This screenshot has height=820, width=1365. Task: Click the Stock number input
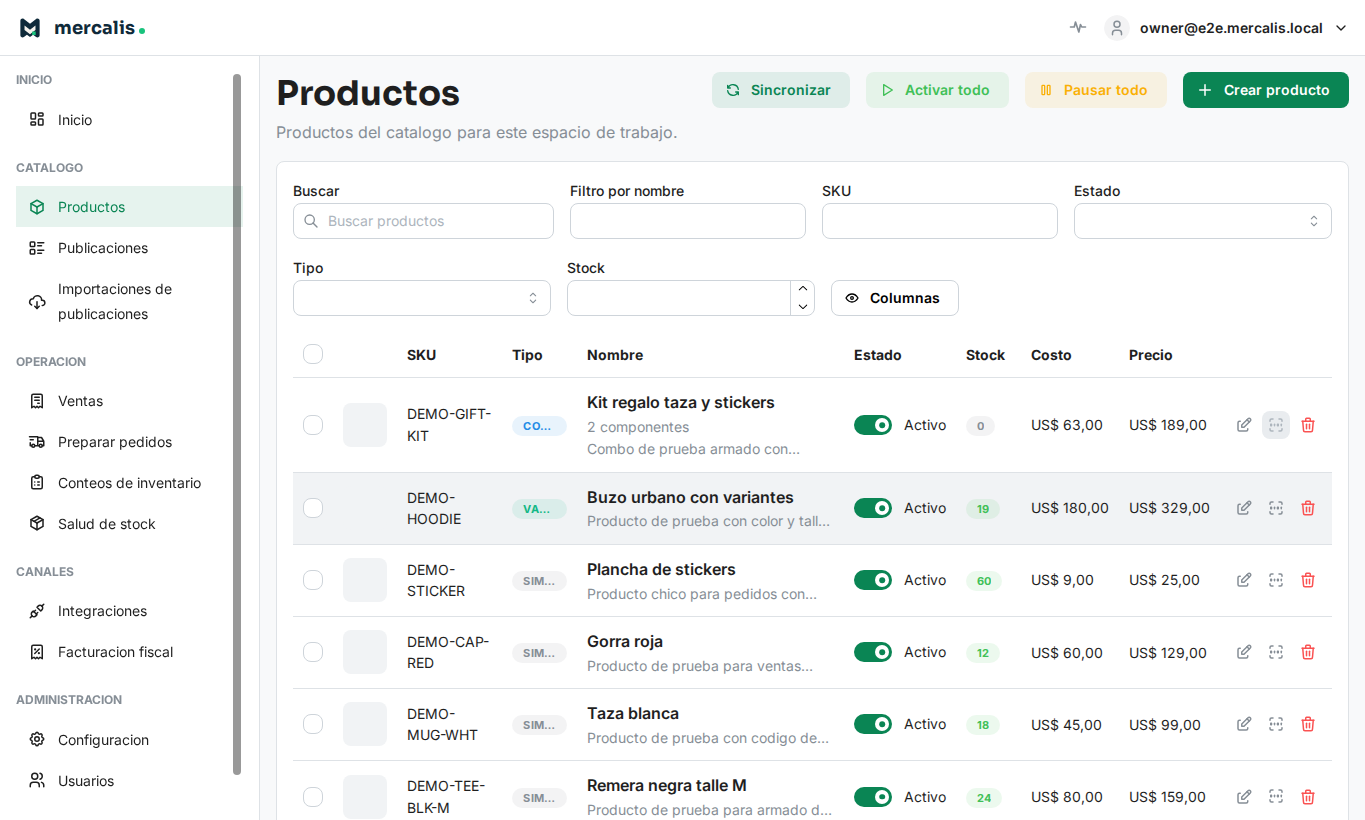coord(679,298)
